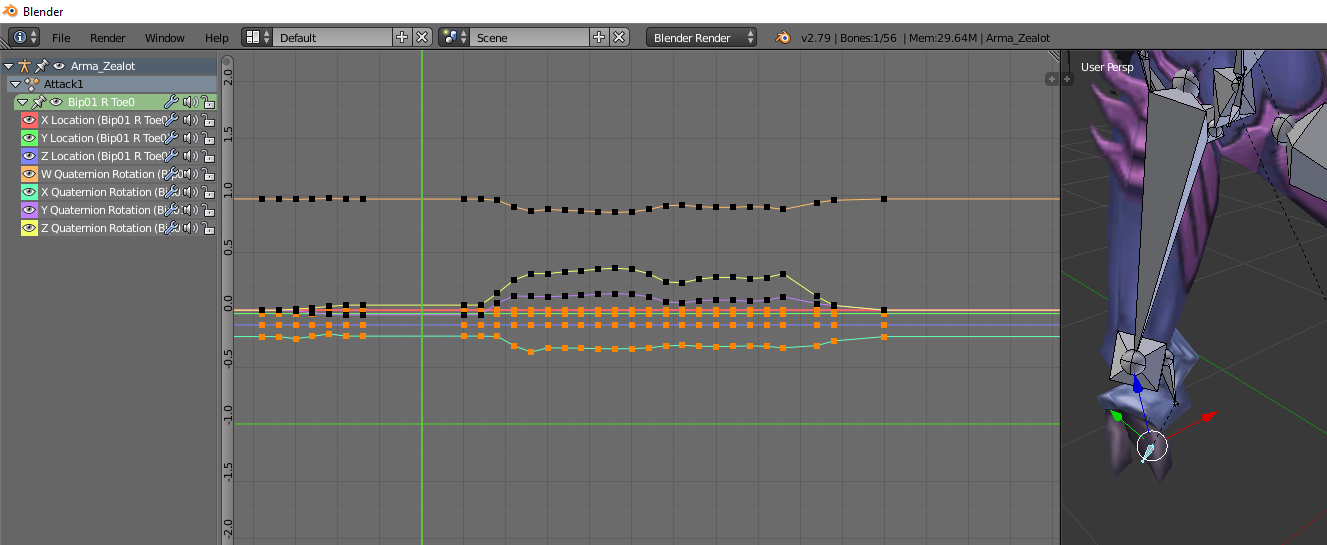
Task: Select the Y Quaternion Rotation channel label
Action: [x=105, y=210]
